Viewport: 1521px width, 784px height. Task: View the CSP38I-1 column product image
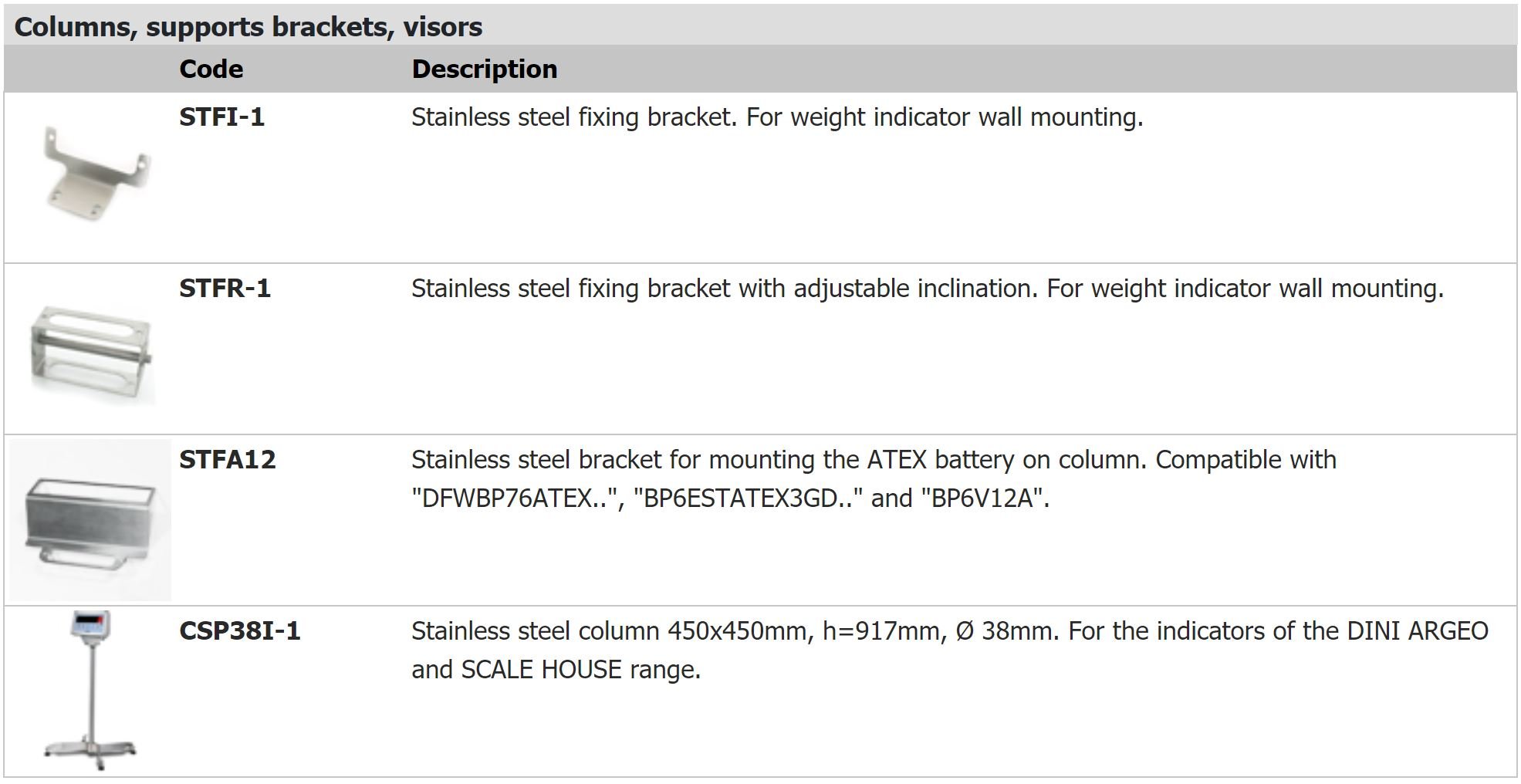(x=91, y=690)
